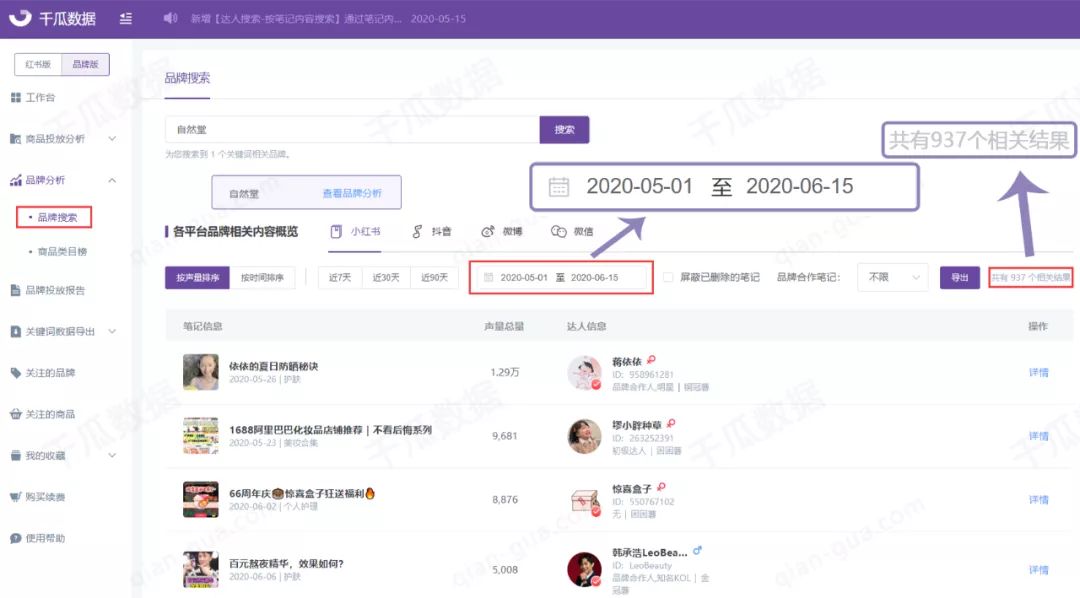
Task: Switch to the 小红书 tab
Action: point(362,231)
